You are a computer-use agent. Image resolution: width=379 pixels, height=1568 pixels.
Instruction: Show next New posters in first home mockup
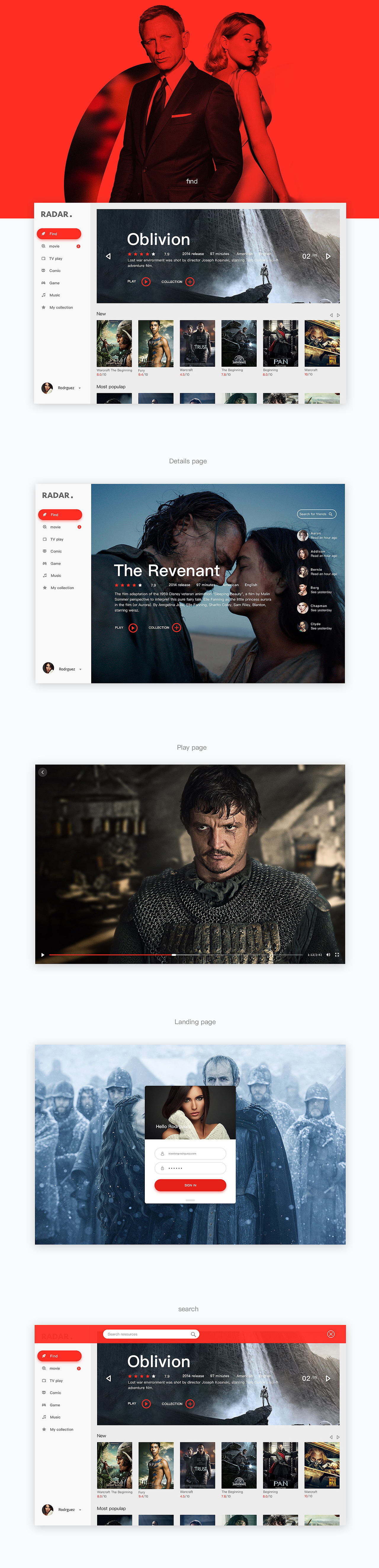(x=338, y=315)
